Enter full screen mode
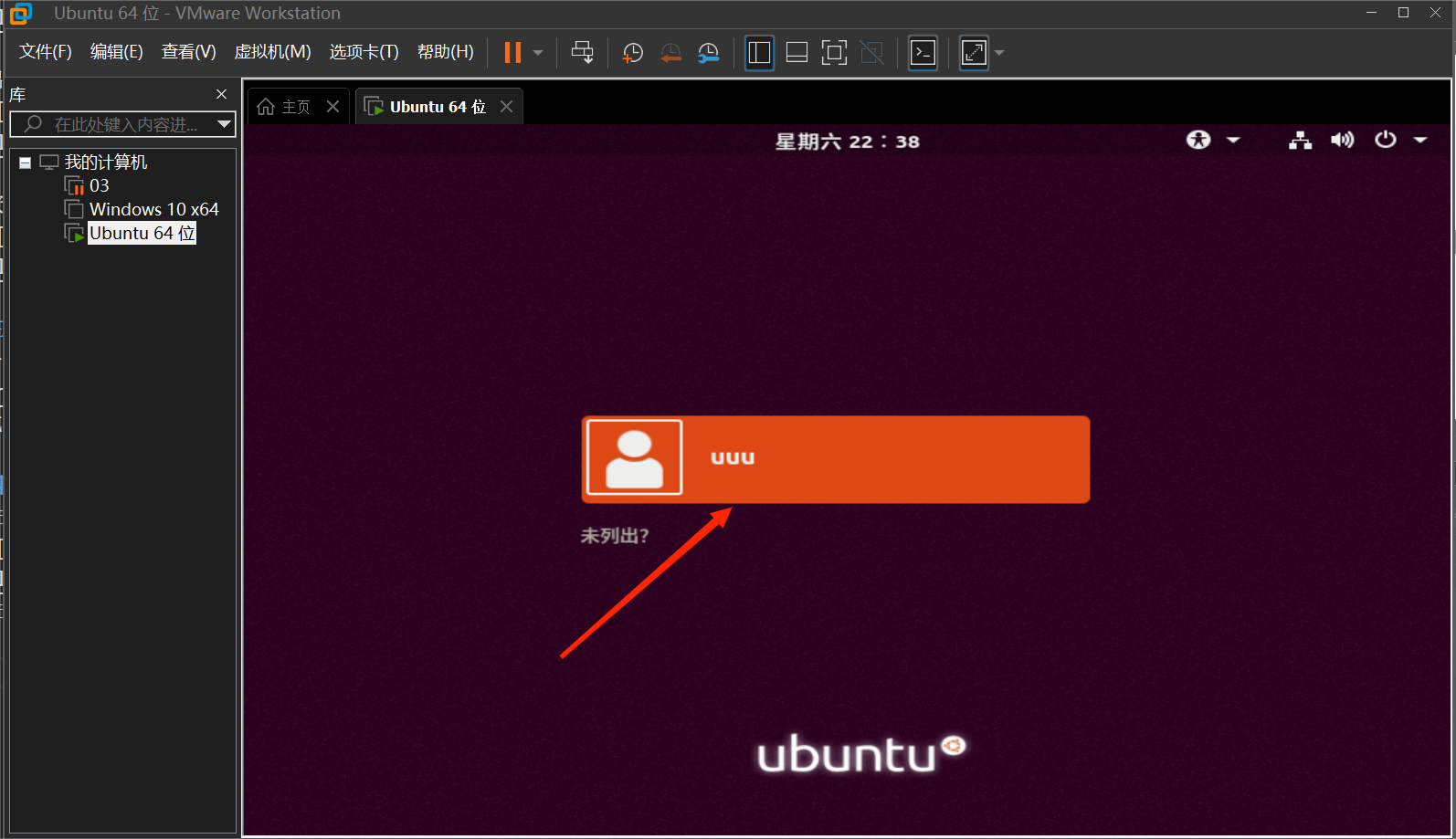 coord(834,53)
